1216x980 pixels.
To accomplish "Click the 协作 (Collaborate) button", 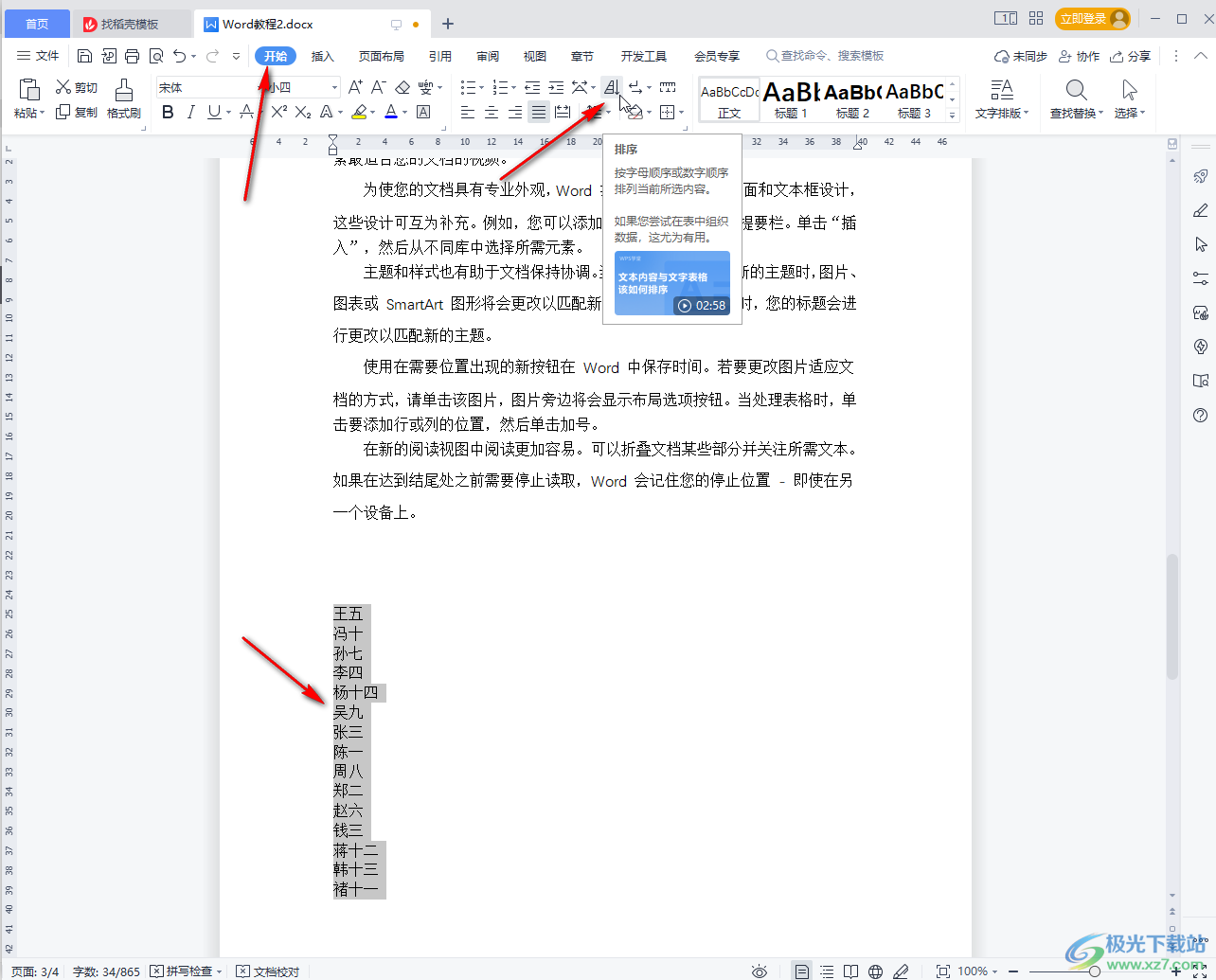I will (1079, 56).
